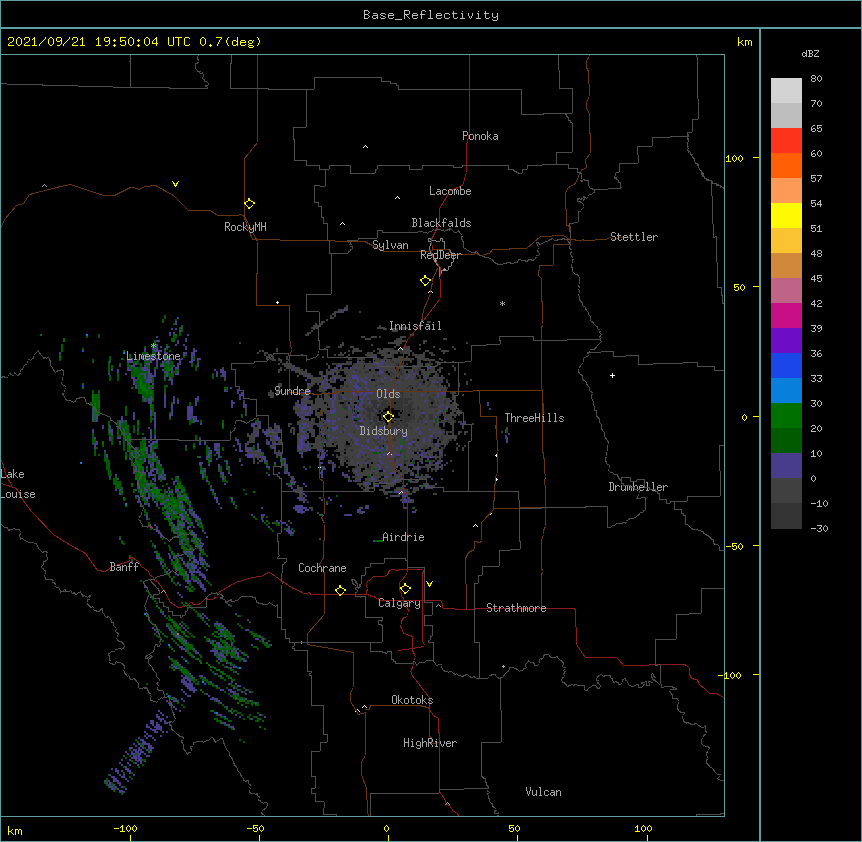Pick the darkest -30 to -10 dBZ swatch
The image size is (862, 842).
(x=786, y=516)
